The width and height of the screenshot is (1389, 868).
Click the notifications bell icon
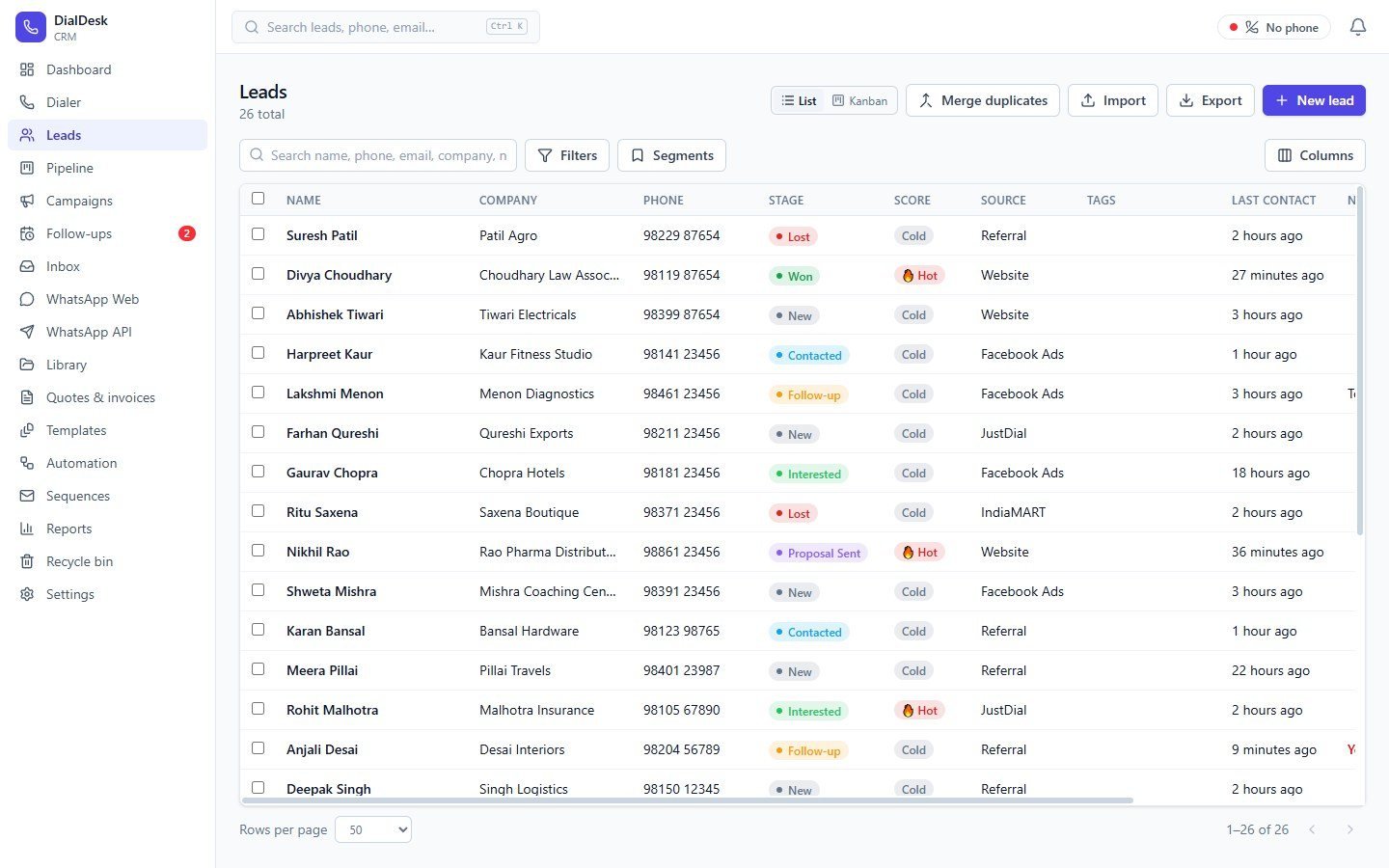pyautogui.click(x=1358, y=27)
